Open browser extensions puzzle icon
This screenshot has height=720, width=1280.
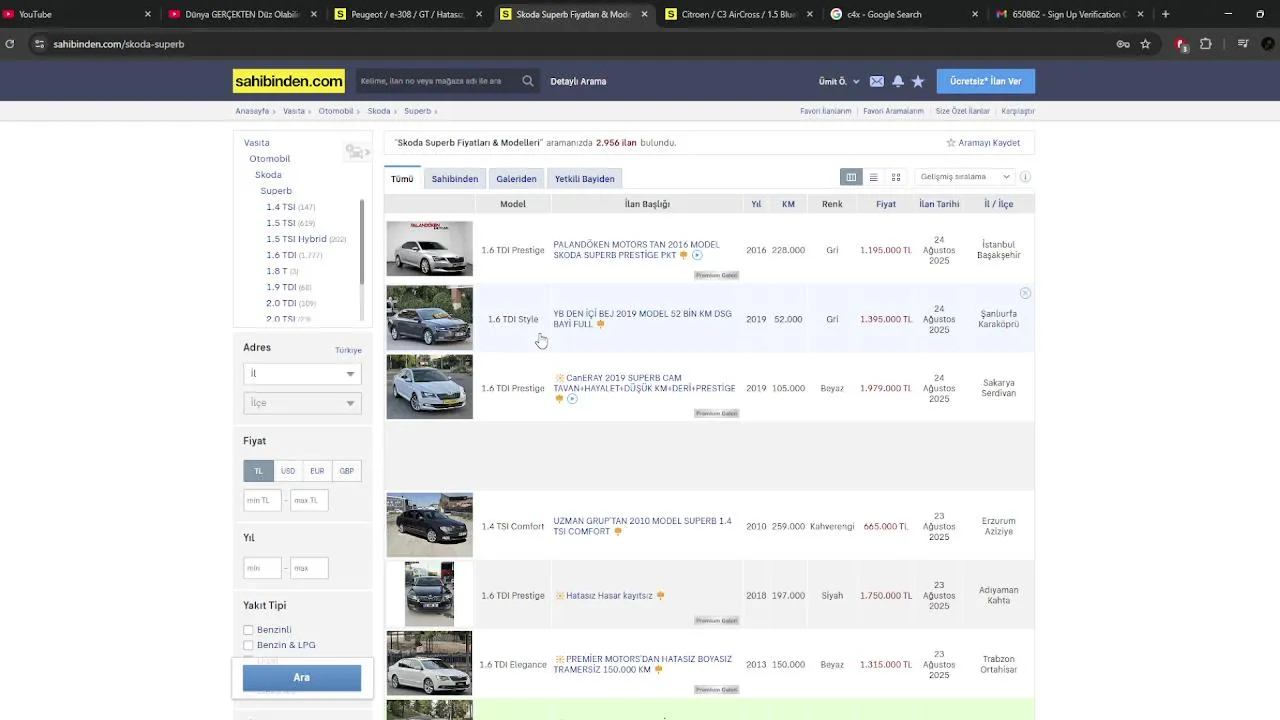click(x=1206, y=44)
